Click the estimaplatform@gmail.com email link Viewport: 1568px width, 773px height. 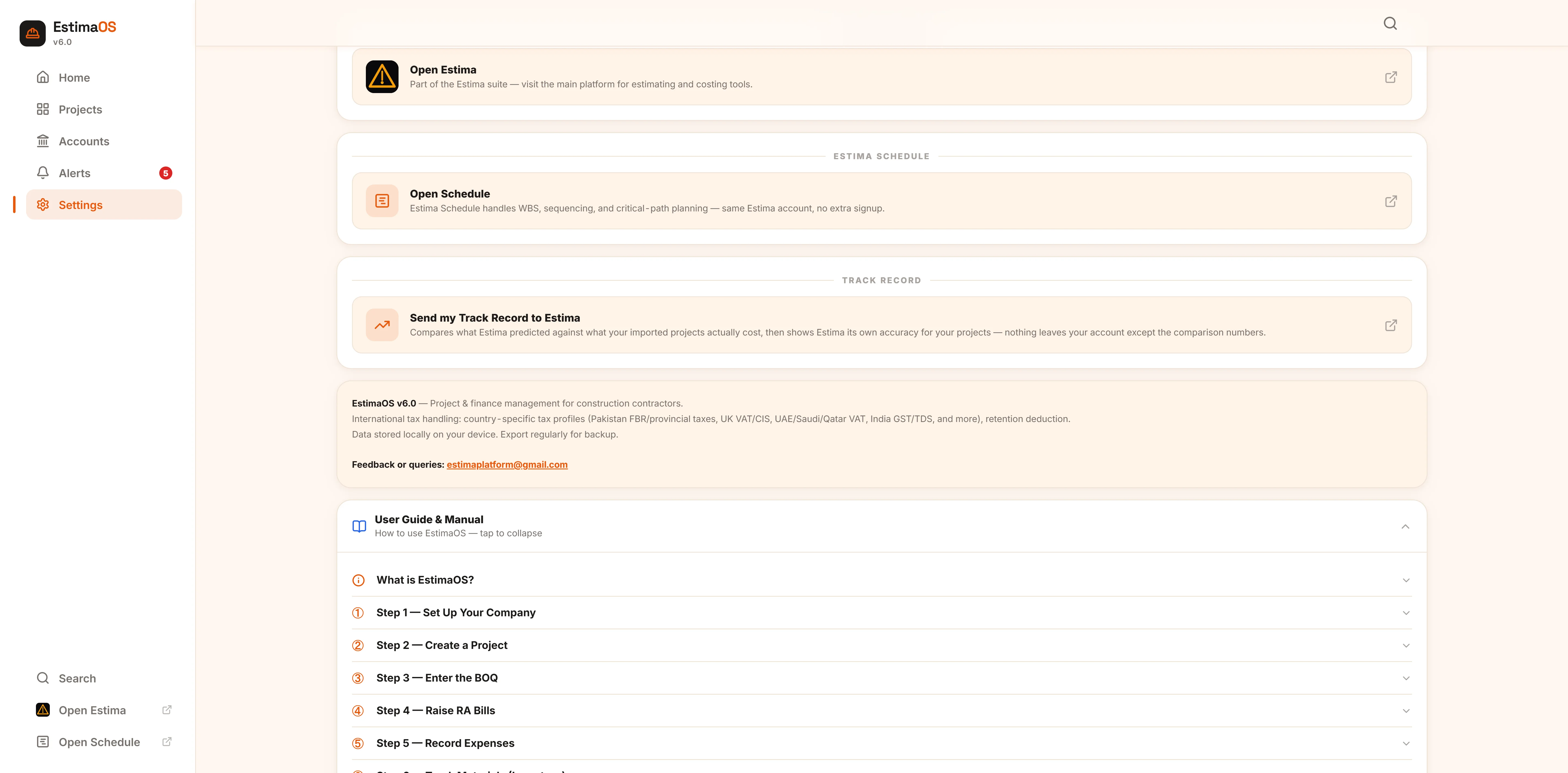click(x=507, y=465)
